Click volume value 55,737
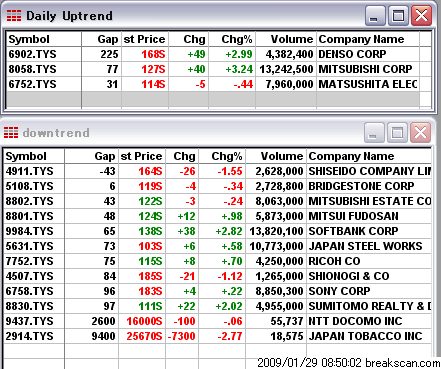Viewport: 441px width, 369px height. (x=287, y=321)
